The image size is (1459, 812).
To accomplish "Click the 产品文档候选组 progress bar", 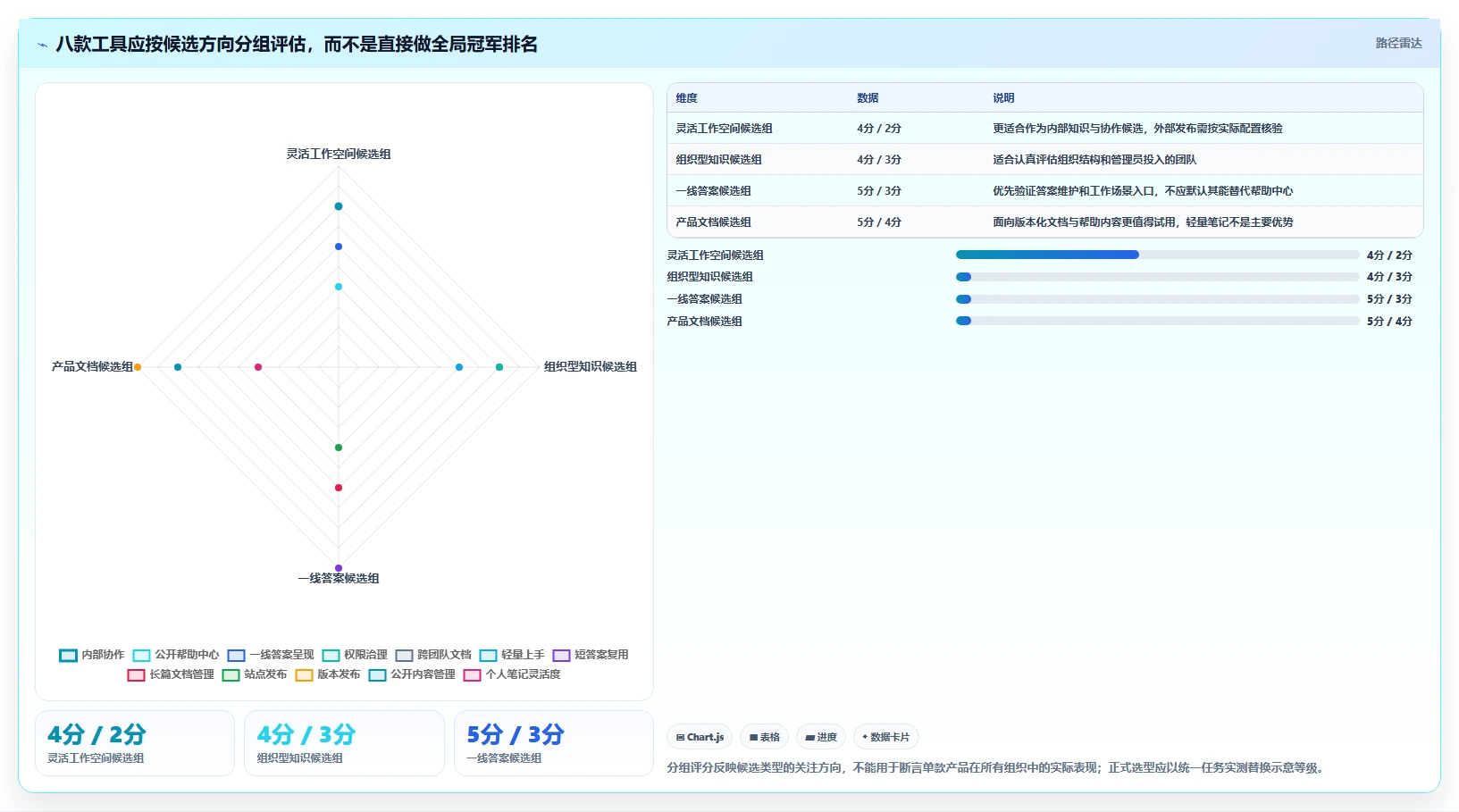I will click(x=1157, y=321).
